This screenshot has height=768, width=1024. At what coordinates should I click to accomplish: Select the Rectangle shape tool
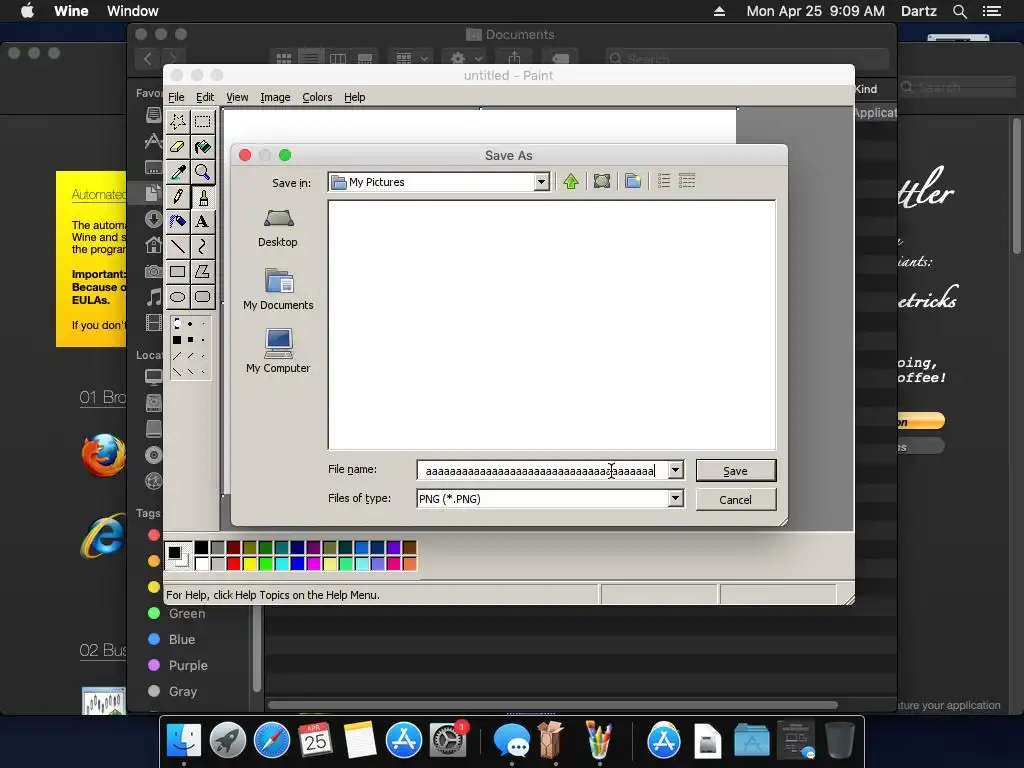[178, 272]
